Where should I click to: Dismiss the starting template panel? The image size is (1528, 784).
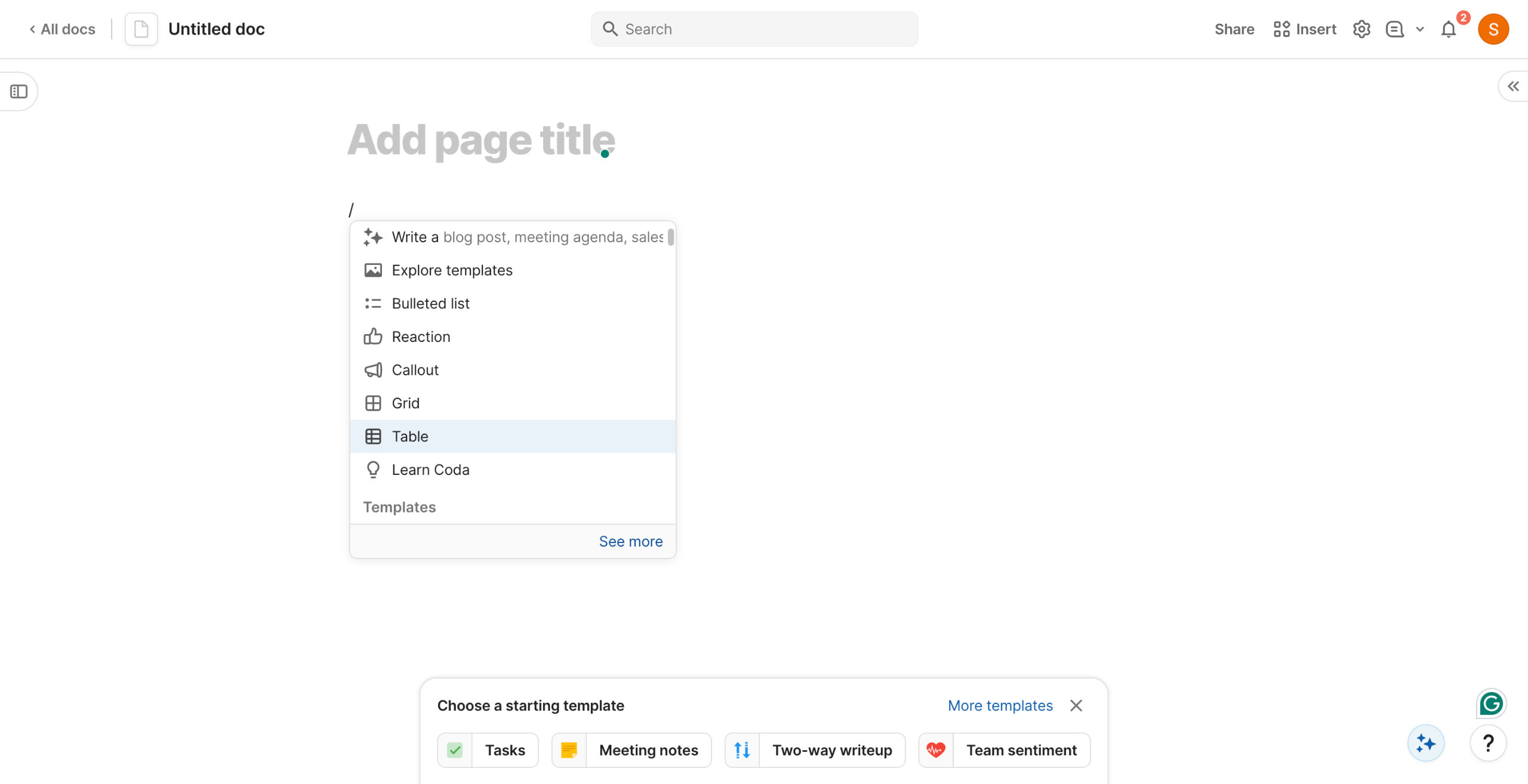[x=1076, y=705]
